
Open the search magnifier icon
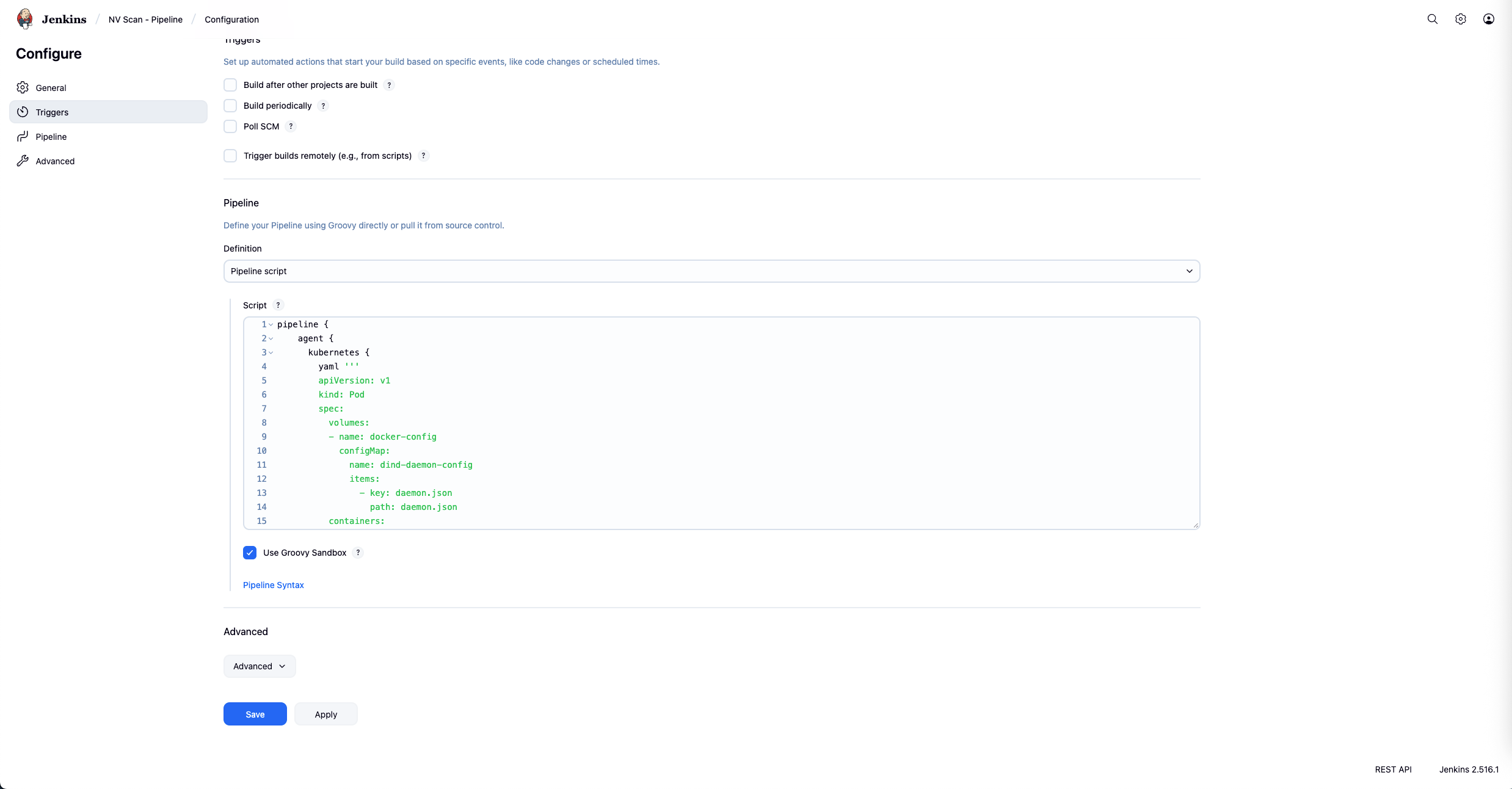[x=1432, y=19]
